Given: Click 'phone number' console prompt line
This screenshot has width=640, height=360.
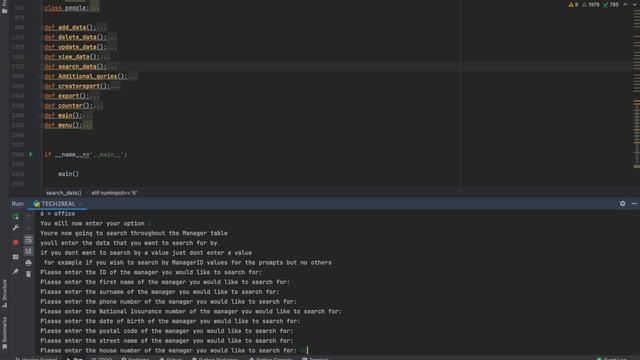Looking at the screenshot, I should click(x=168, y=302).
